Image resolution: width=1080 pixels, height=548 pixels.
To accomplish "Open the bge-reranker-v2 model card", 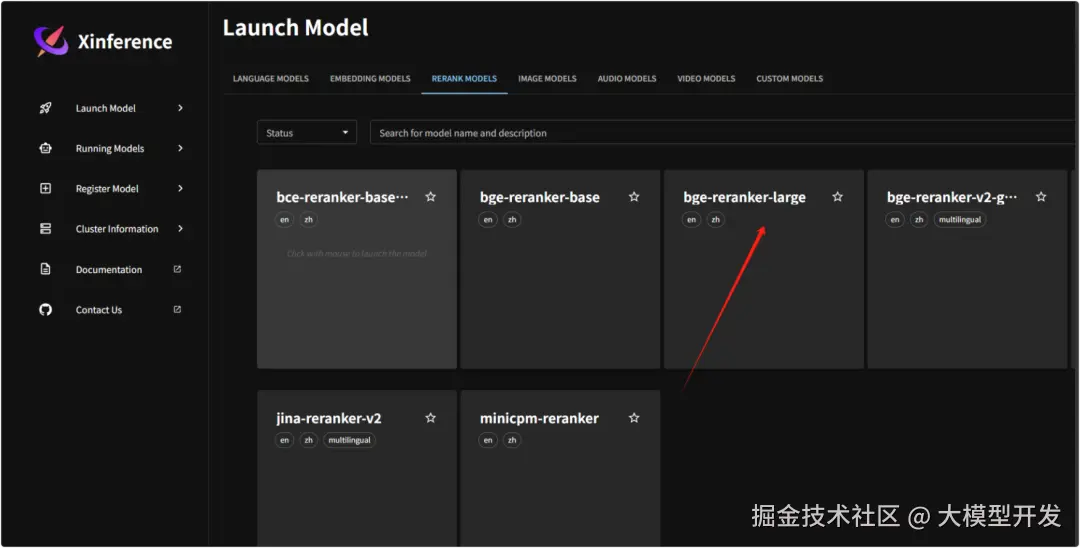I will [x=967, y=269].
